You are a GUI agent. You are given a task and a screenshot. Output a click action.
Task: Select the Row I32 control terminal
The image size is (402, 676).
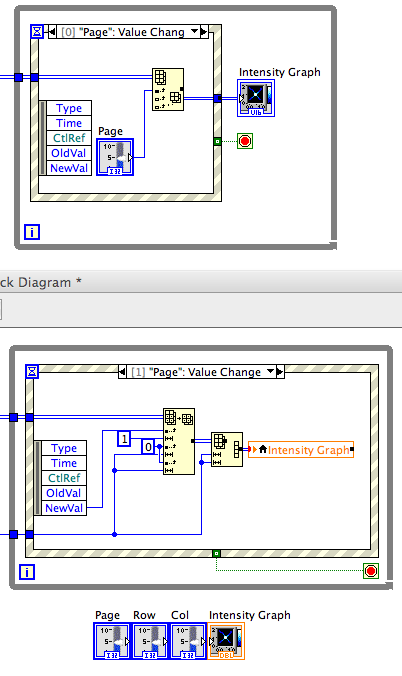pyautogui.click(x=149, y=641)
